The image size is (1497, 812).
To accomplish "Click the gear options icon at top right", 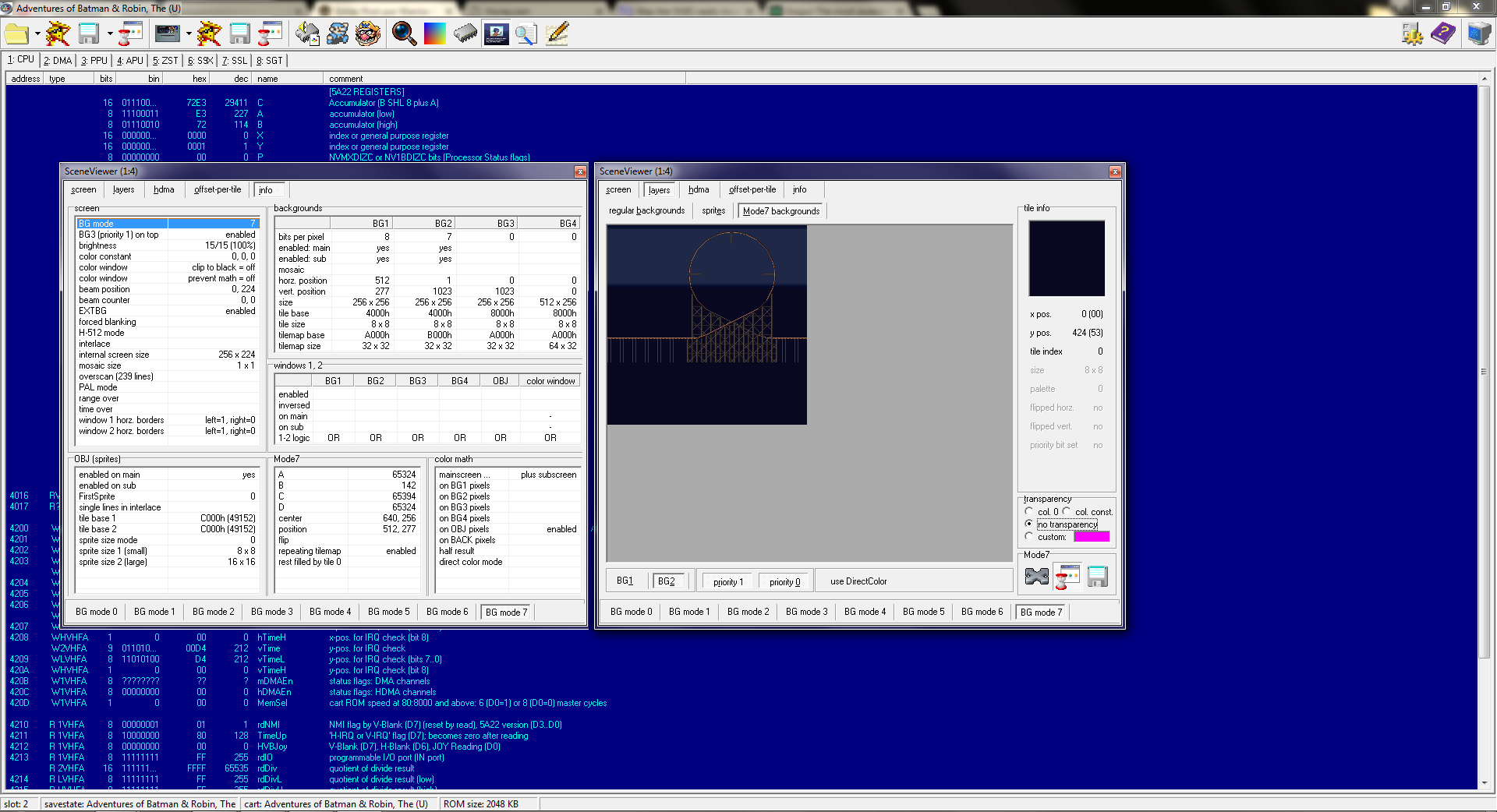I will [x=1412, y=34].
